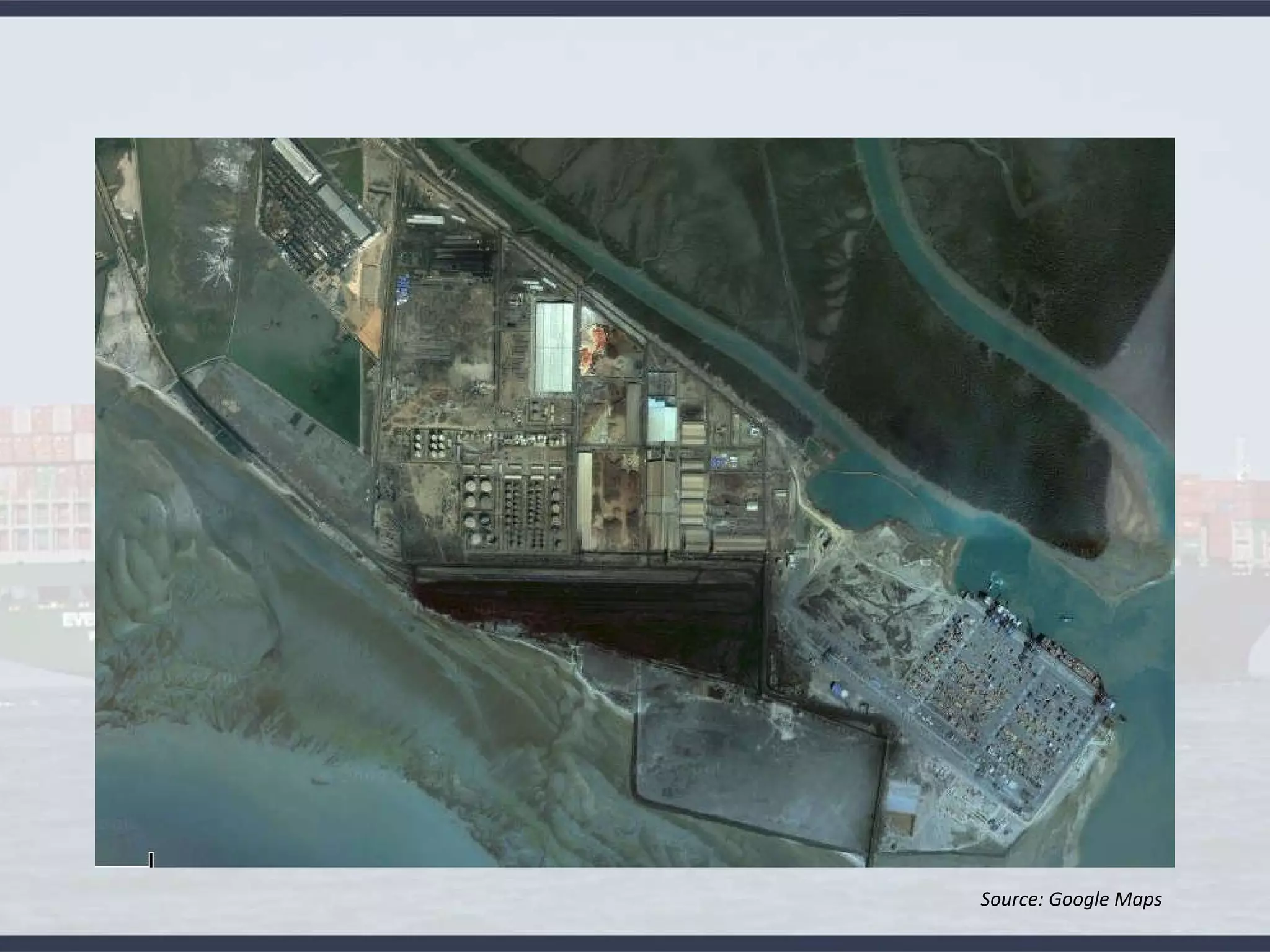The image size is (1270, 952).
Task: Click the rectangular reclaimed land enclosure
Action: [x=760, y=775]
